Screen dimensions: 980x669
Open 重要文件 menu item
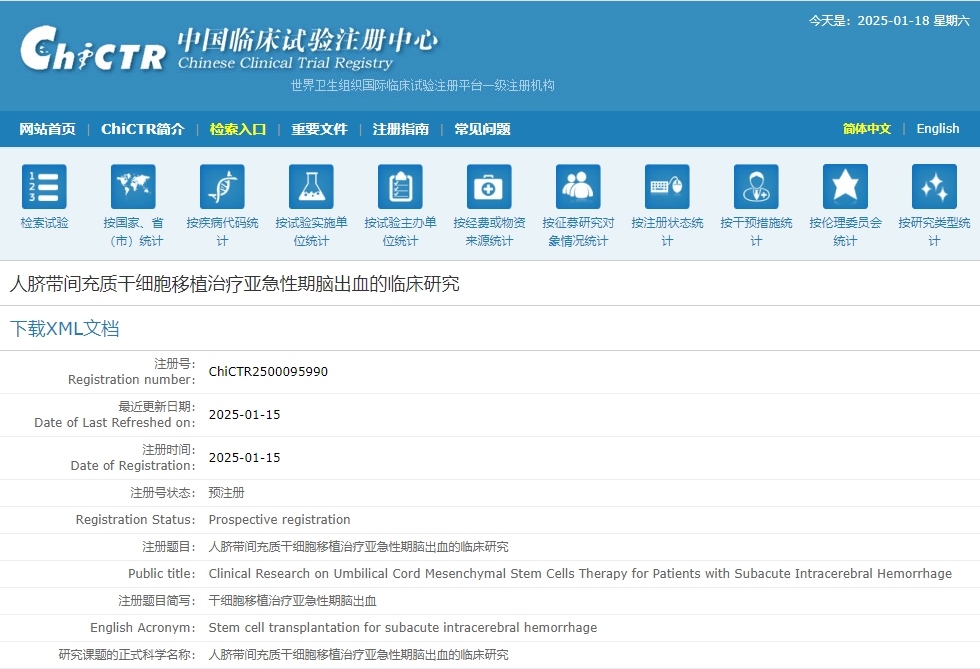point(319,129)
